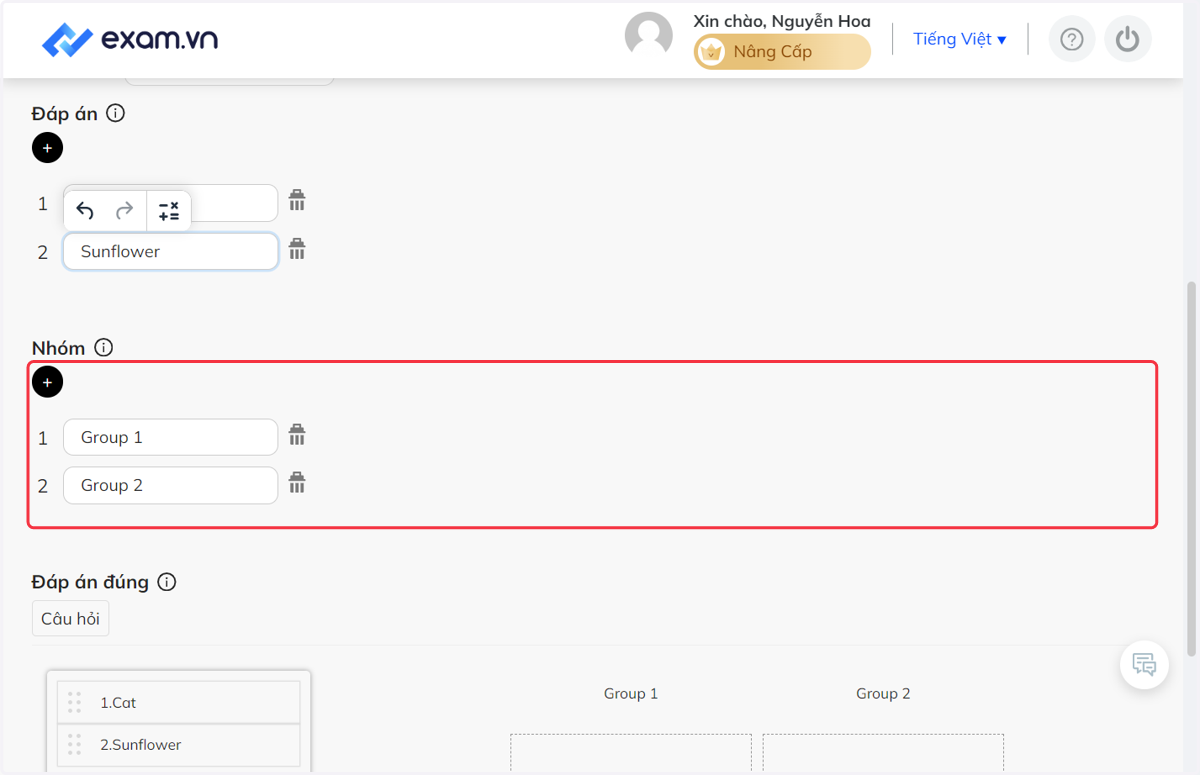Screen dimensions: 1200x775
Task: Add a new group with plus button under Nhóm
Action: tap(47, 382)
